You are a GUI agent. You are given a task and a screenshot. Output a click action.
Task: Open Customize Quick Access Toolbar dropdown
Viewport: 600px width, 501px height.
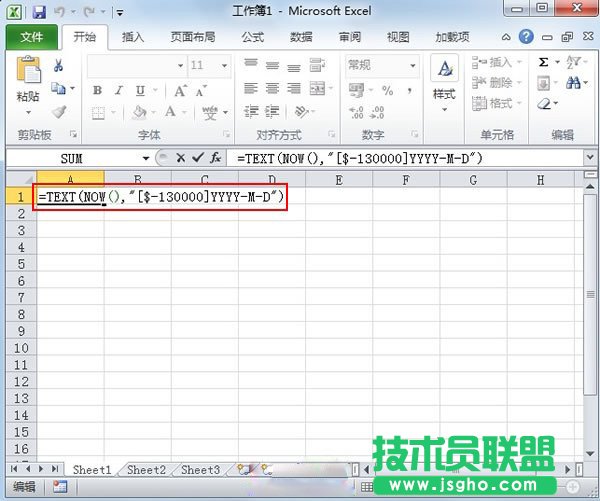click(120, 13)
